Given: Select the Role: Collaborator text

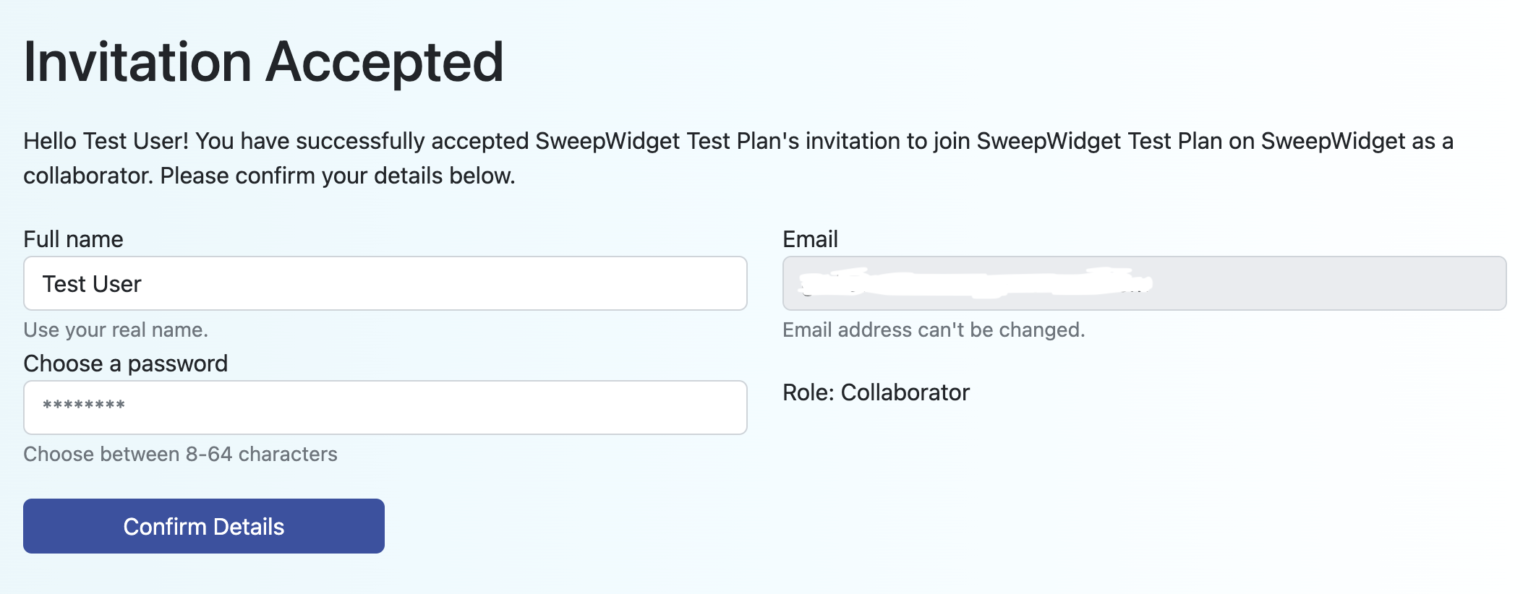Looking at the screenshot, I should [x=875, y=392].
